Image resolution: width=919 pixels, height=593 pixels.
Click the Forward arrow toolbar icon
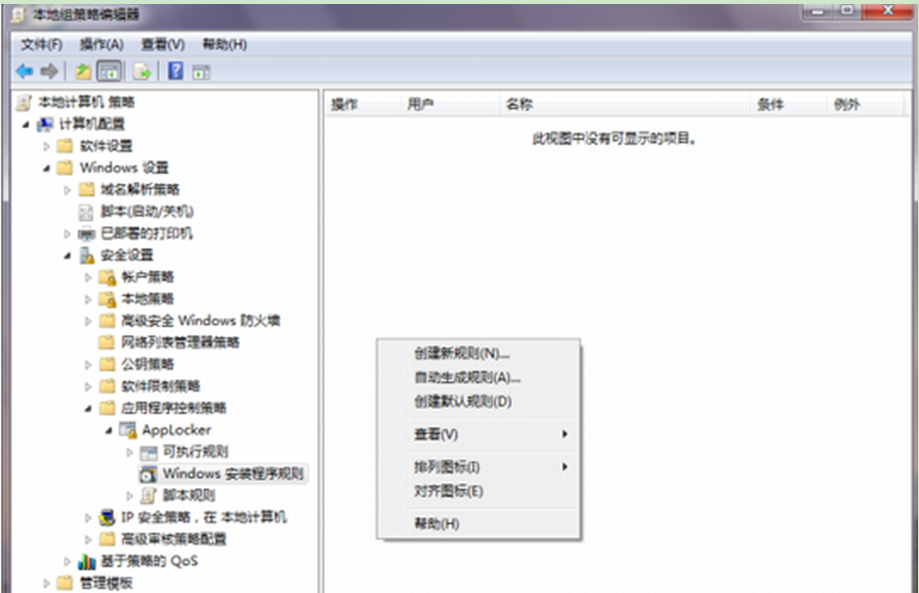(x=48, y=71)
